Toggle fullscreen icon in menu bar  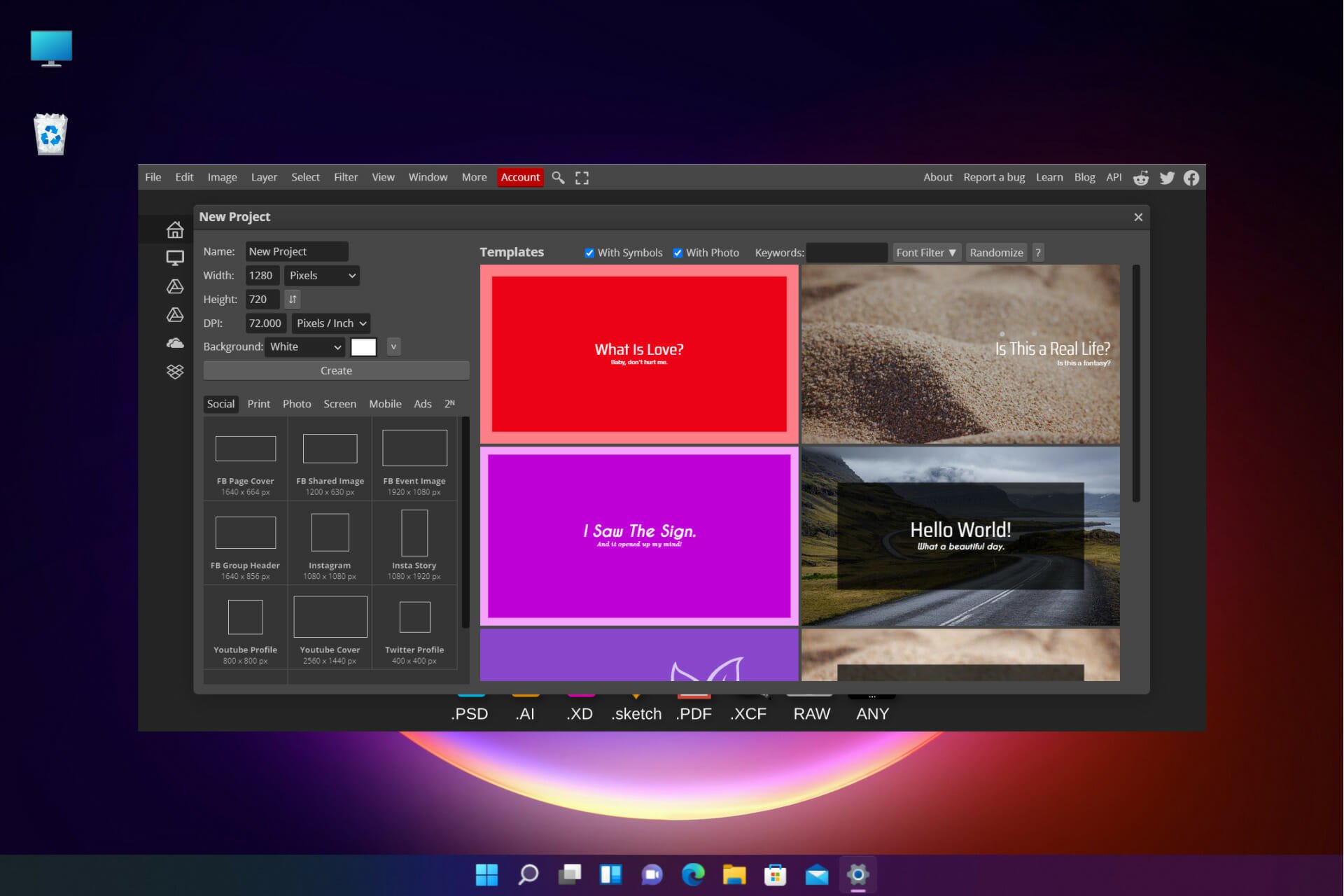pyautogui.click(x=582, y=178)
